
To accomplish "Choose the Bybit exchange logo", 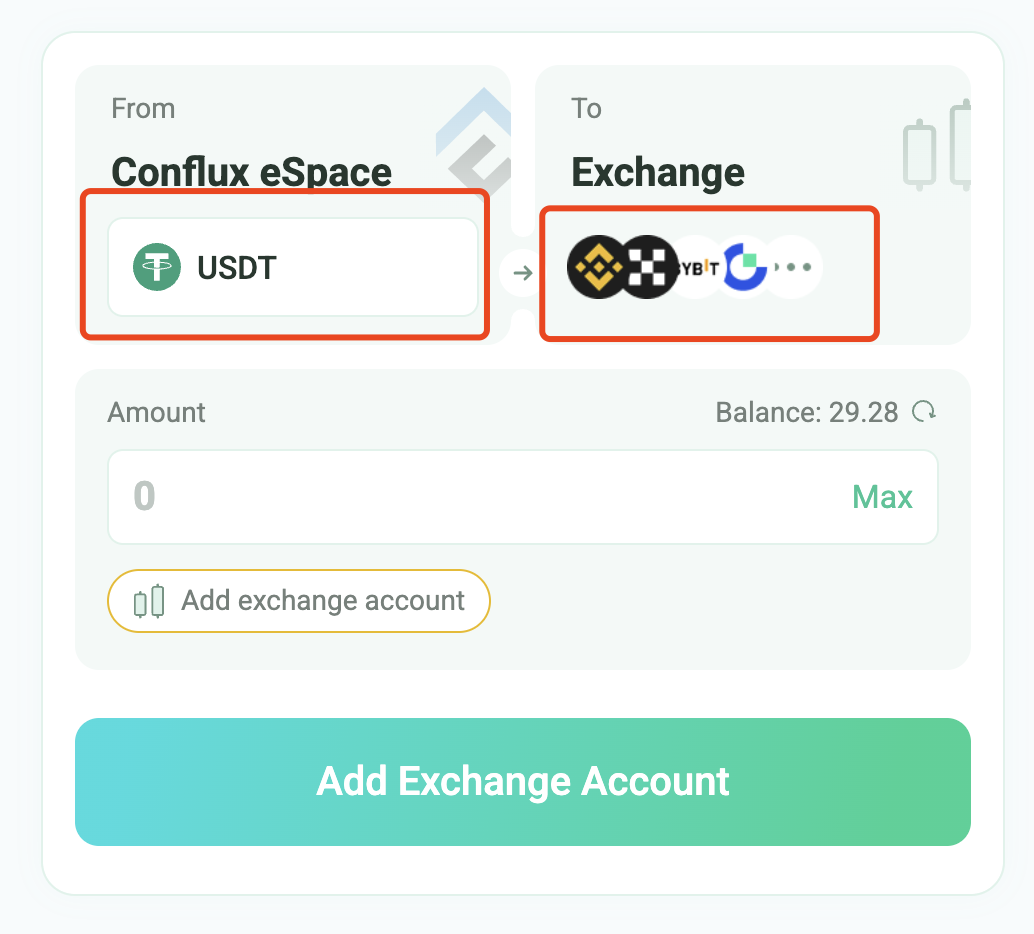I will coord(698,267).
